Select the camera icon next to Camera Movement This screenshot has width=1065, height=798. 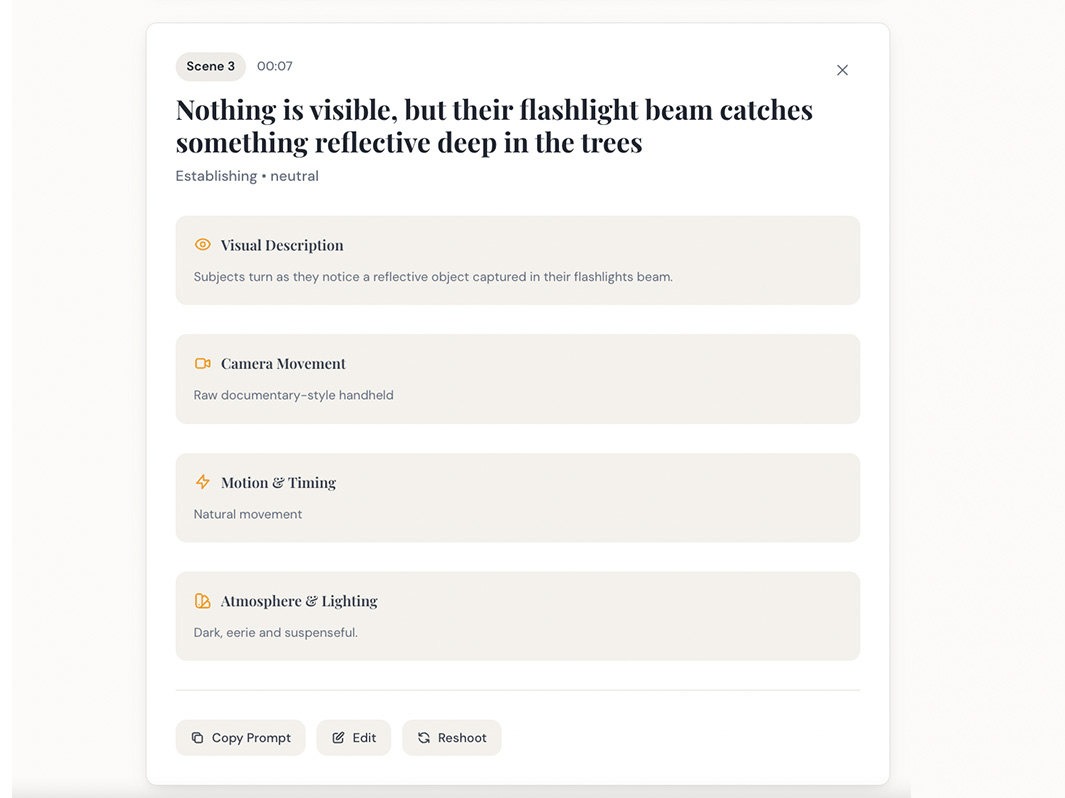(202, 363)
